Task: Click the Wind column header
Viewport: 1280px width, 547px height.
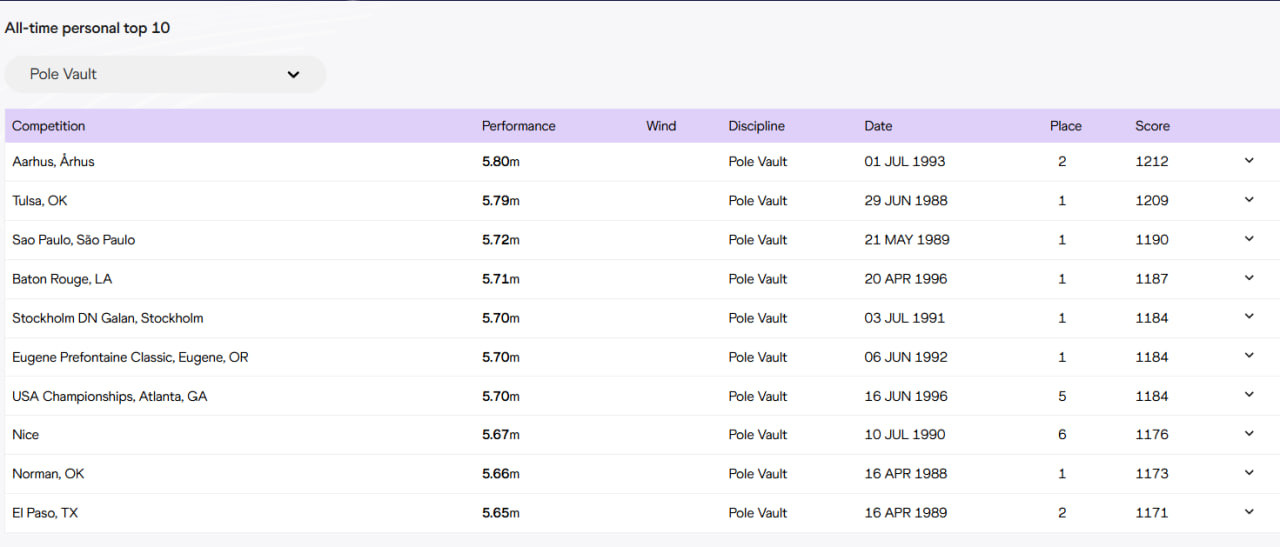Action: pos(661,126)
